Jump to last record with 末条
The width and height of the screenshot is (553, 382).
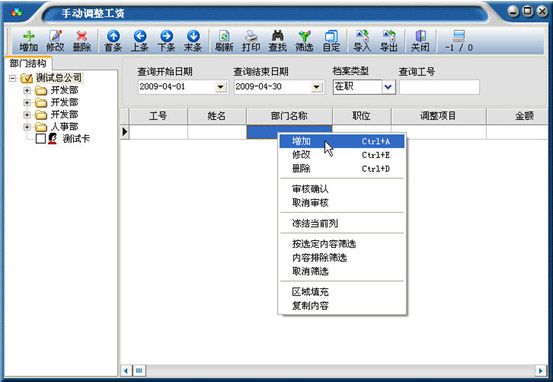(193, 41)
